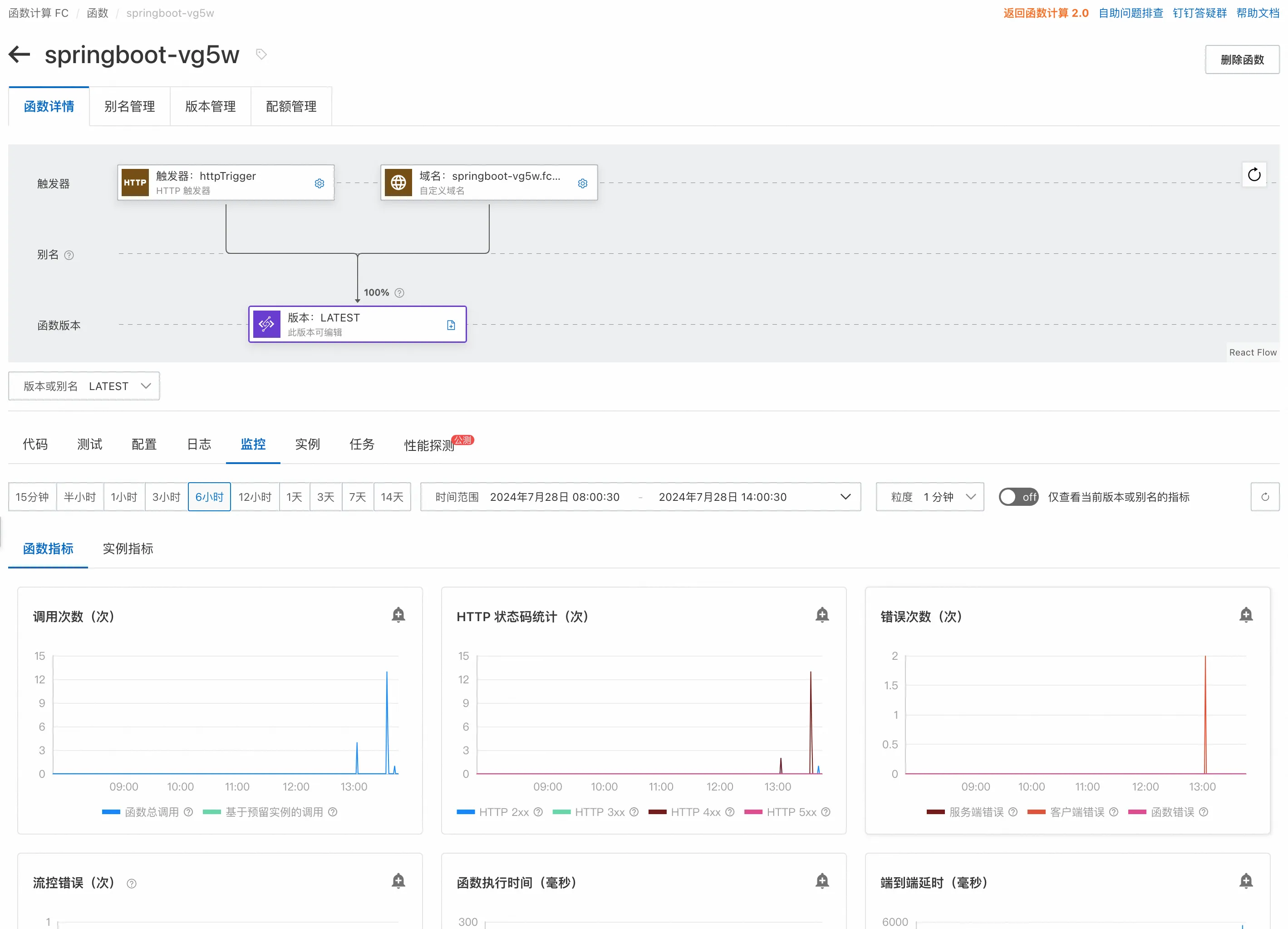Set alarm for 函数执行时间 chart
Screen dimensions: 1288x929
click(x=822, y=881)
